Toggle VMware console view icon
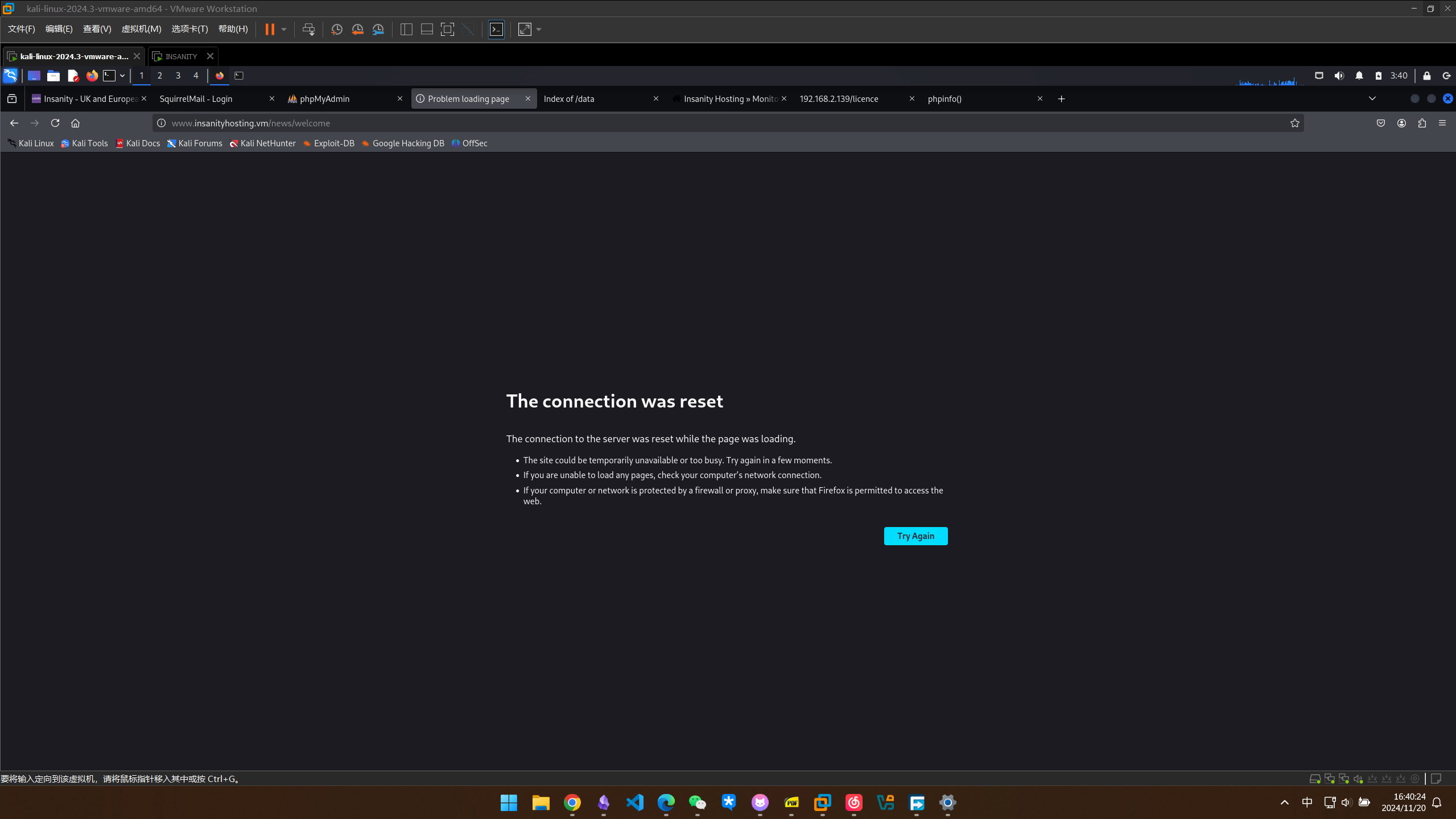Screen dimensions: 1456x819 point(496,30)
